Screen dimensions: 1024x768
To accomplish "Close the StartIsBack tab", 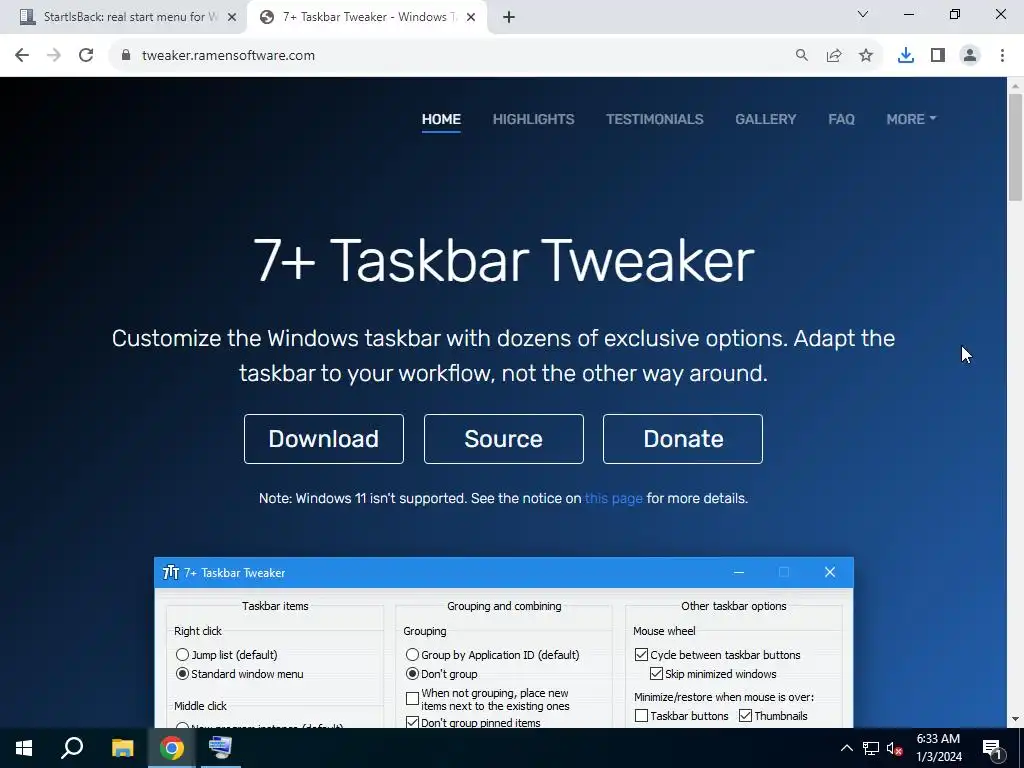I will click(232, 18).
